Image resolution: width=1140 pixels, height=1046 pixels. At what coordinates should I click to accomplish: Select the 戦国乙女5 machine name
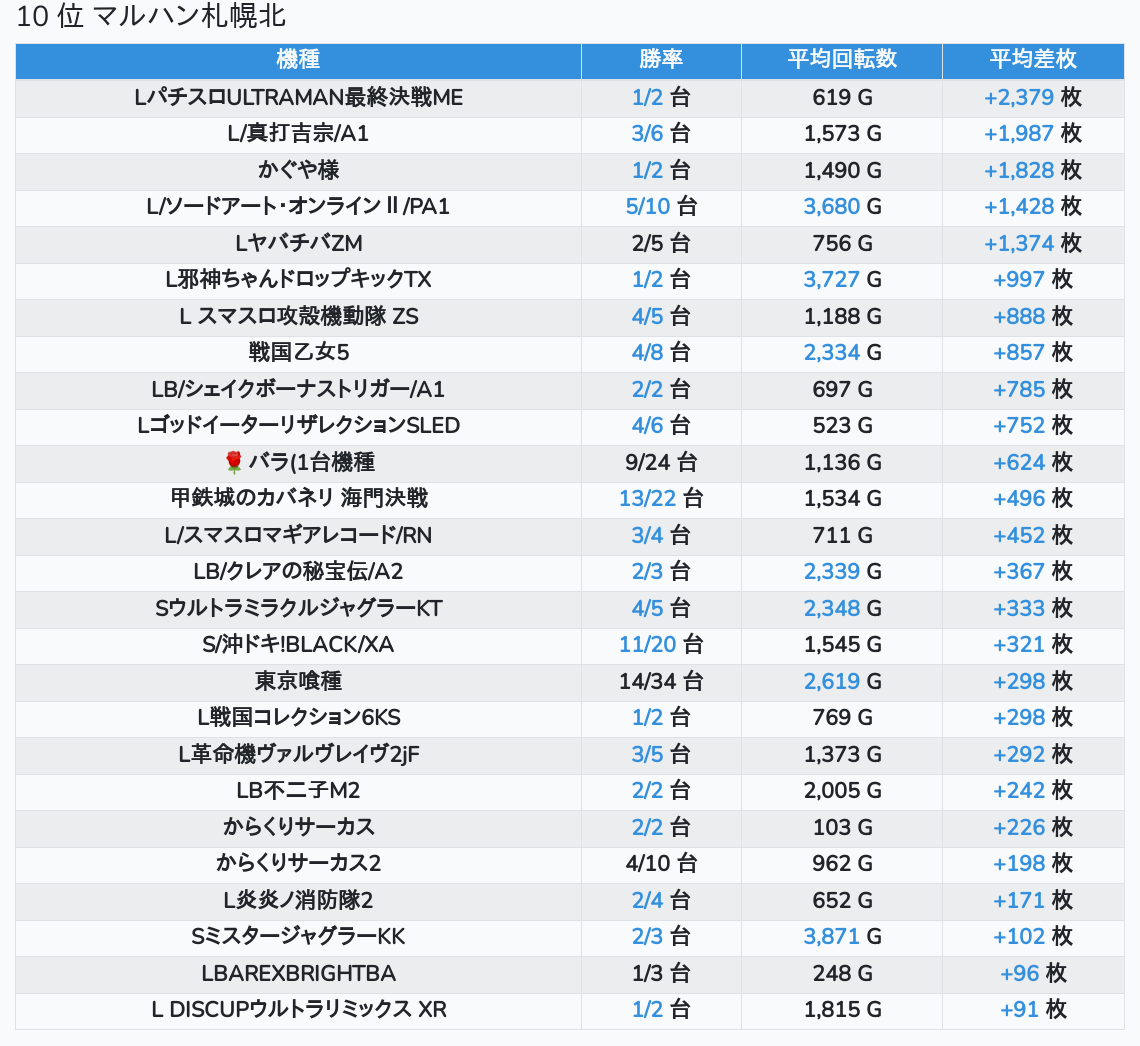(298, 353)
